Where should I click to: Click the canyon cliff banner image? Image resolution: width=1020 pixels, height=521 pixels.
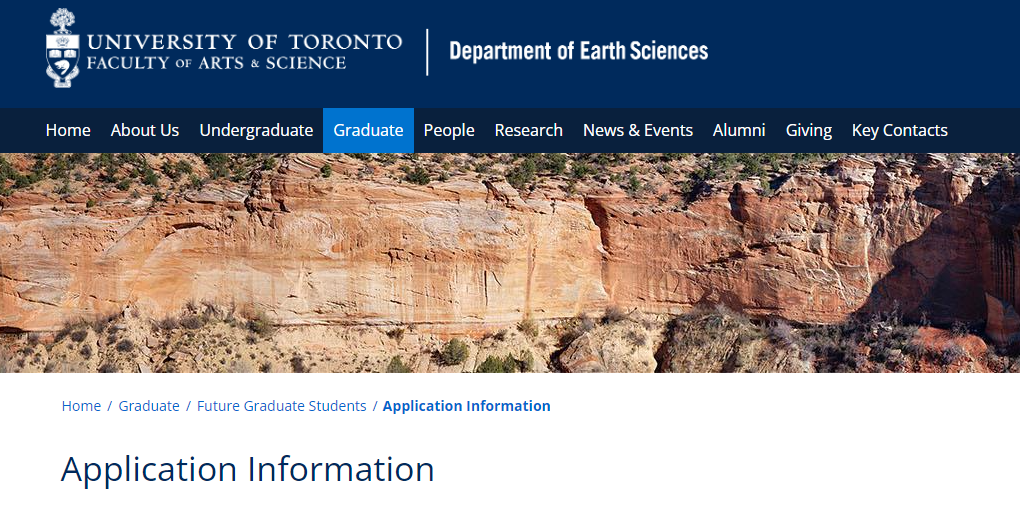[x=510, y=263]
